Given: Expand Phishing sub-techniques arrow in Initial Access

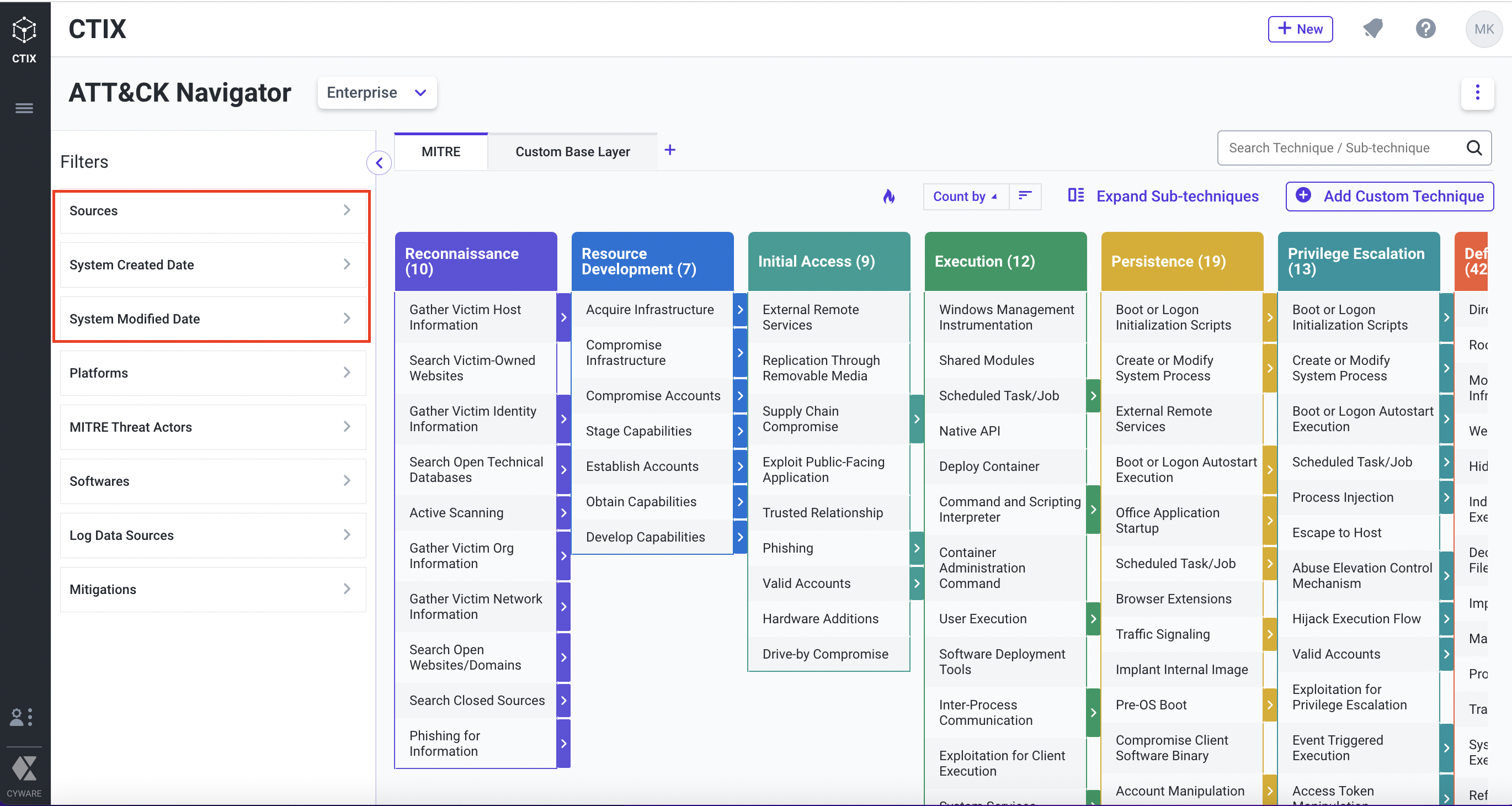Looking at the screenshot, I should click(916, 548).
